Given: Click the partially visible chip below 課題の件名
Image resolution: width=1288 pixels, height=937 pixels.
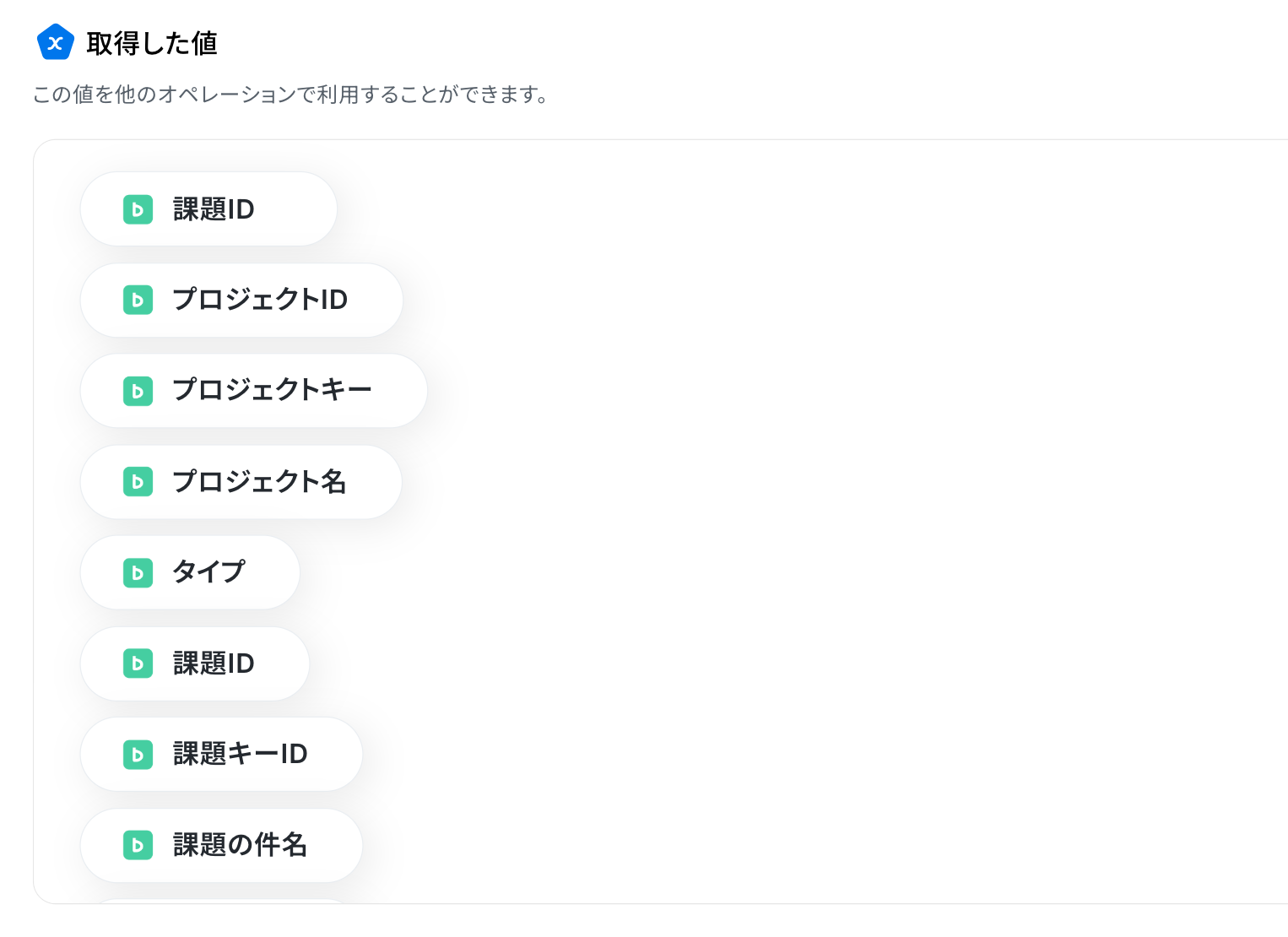Looking at the screenshot, I should 221,901.
